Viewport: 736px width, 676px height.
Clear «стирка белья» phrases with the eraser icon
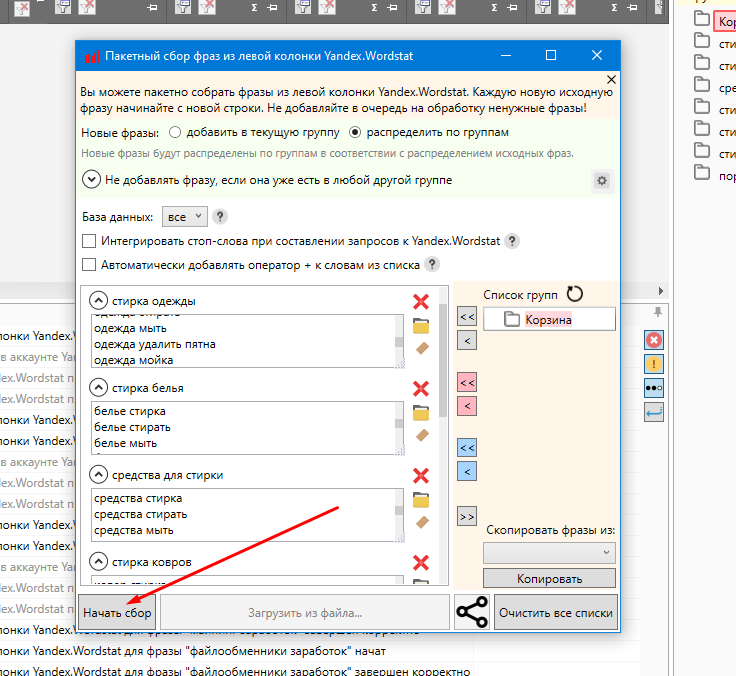(x=422, y=435)
